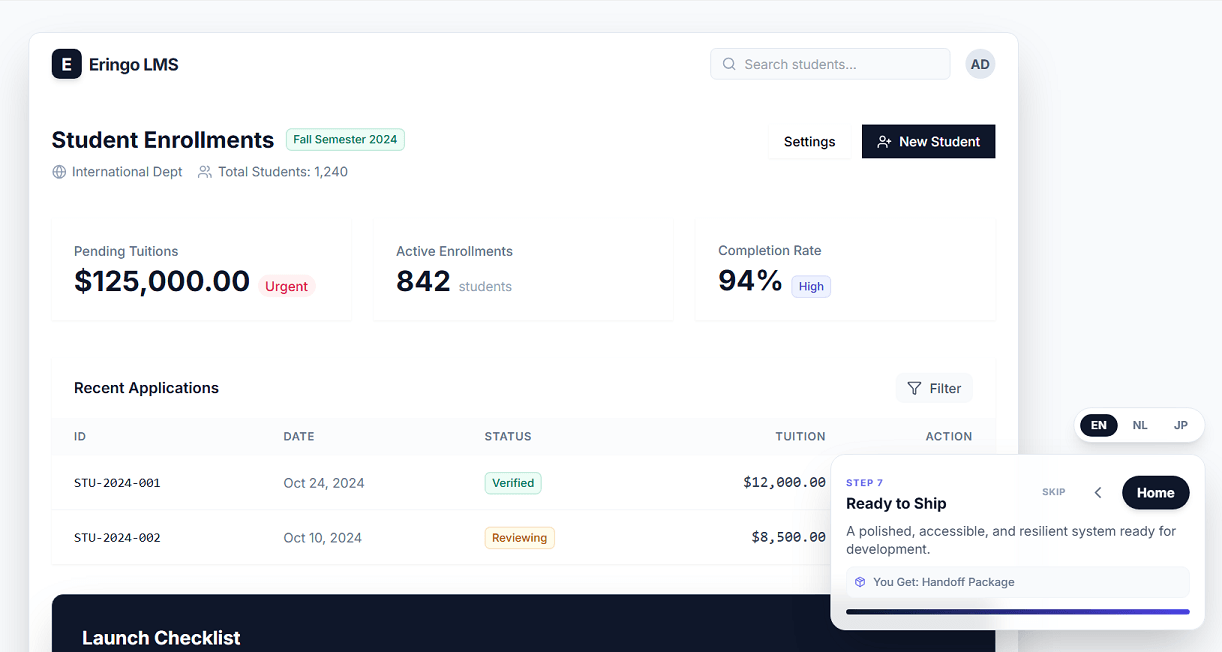Click the search magnifier icon
Viewport: 1222px width, 652px height.
click(x=729, y=64)
